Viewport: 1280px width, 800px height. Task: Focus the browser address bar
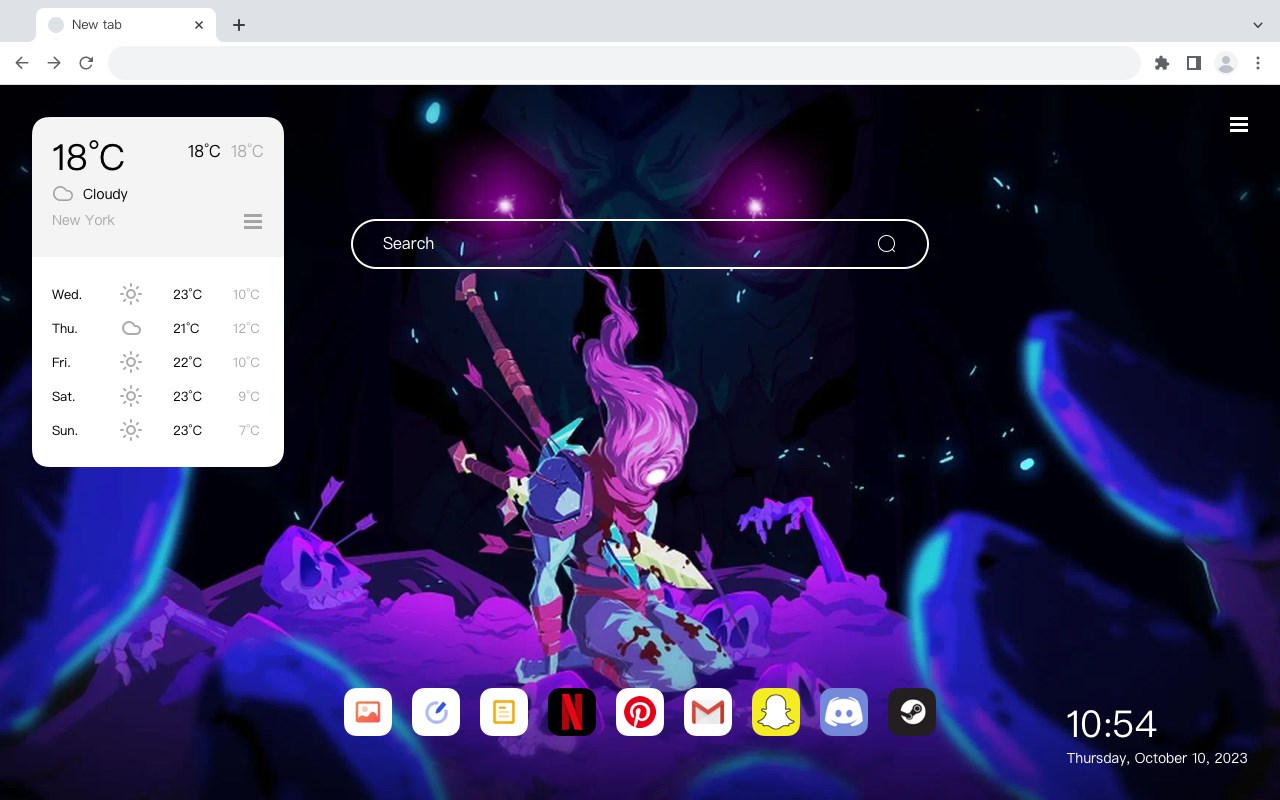624,63
